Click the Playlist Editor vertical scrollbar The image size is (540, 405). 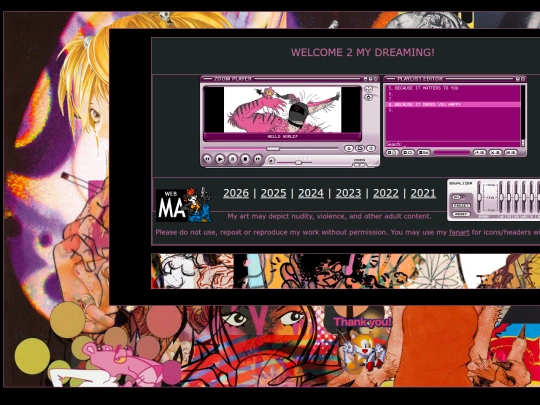[x=523, y=115]
